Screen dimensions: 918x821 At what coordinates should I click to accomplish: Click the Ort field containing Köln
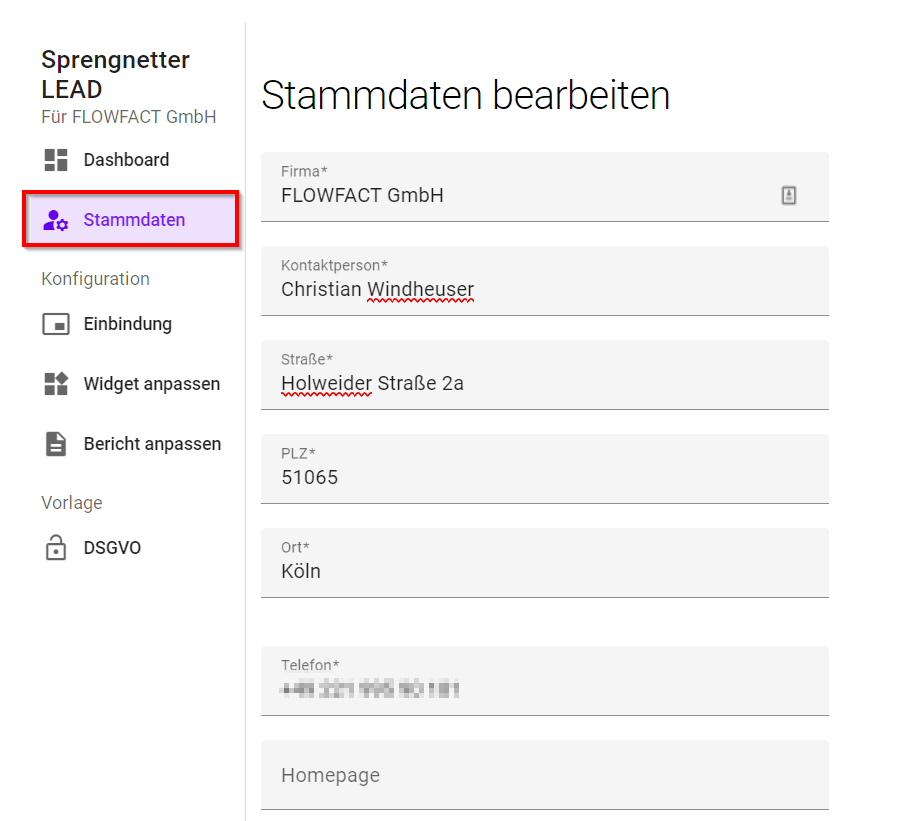(544, 563)
